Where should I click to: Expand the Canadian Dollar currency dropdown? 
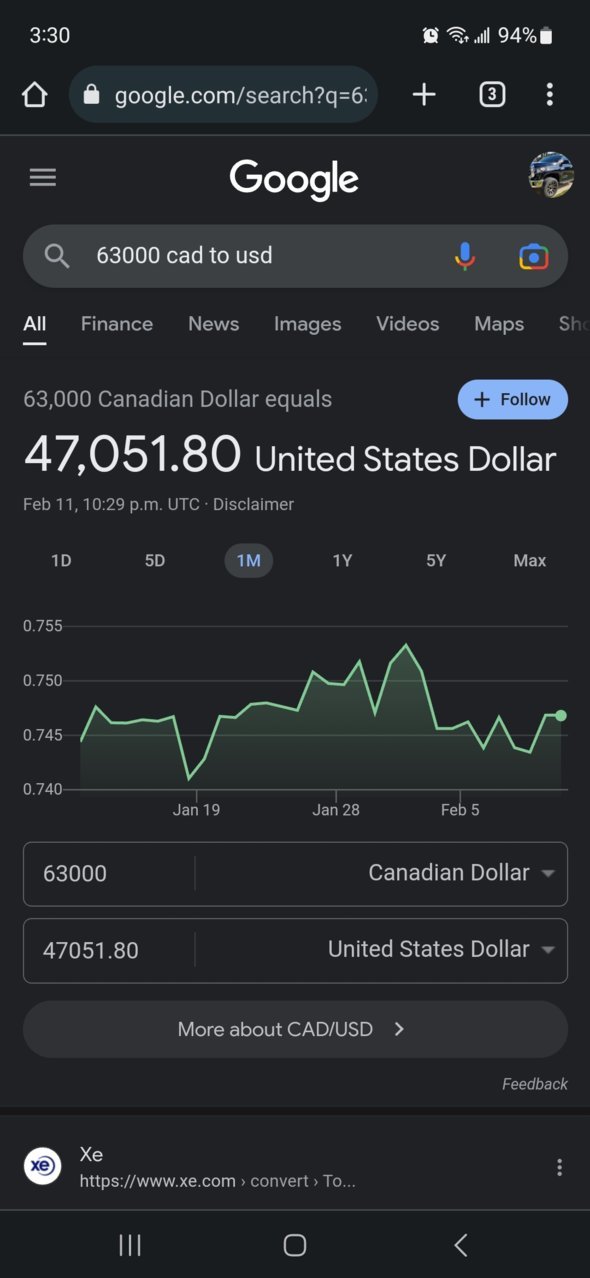461,873
